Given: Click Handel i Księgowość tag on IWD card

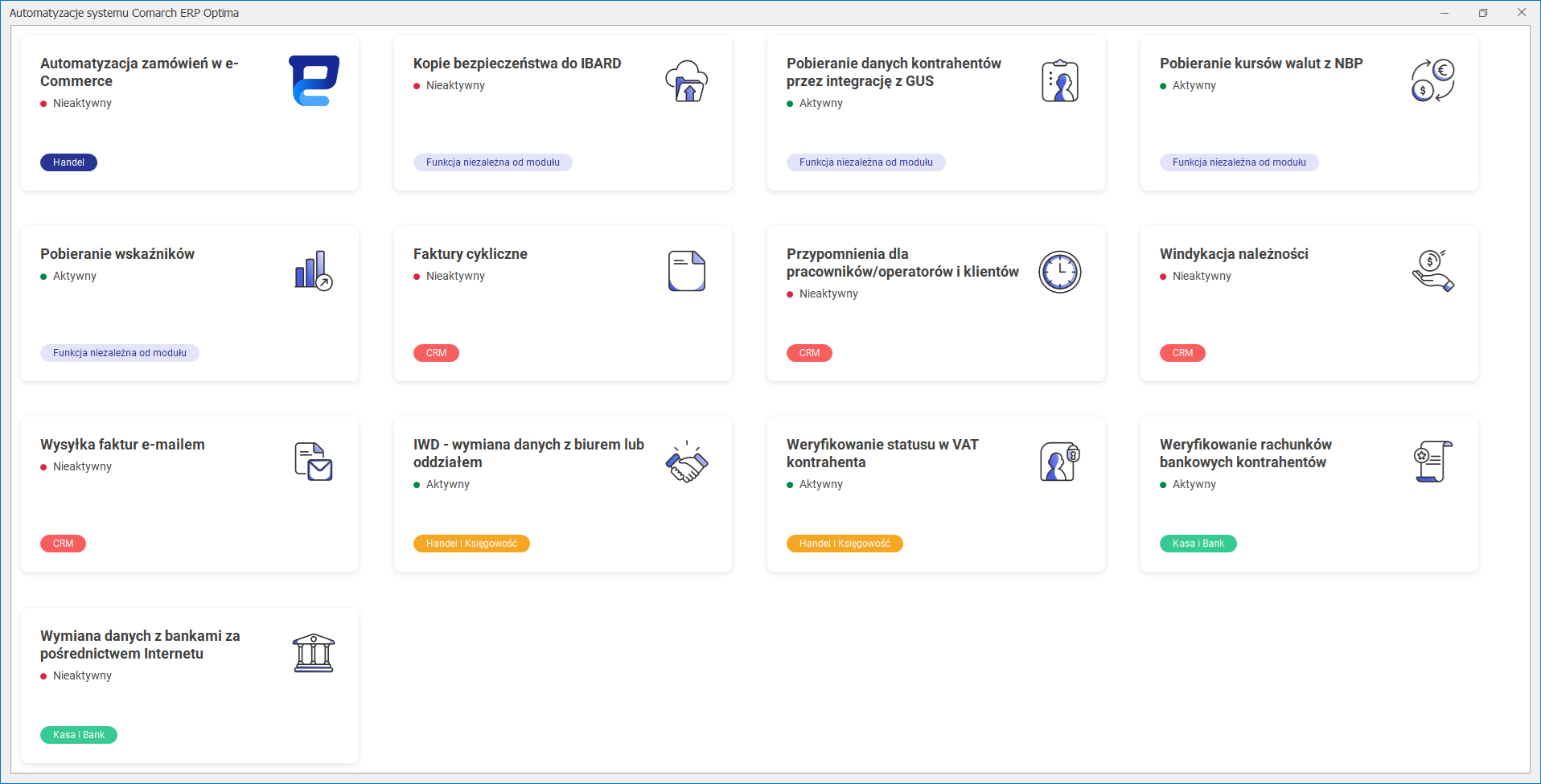Looking at the screenshot, I should (471, 544).
